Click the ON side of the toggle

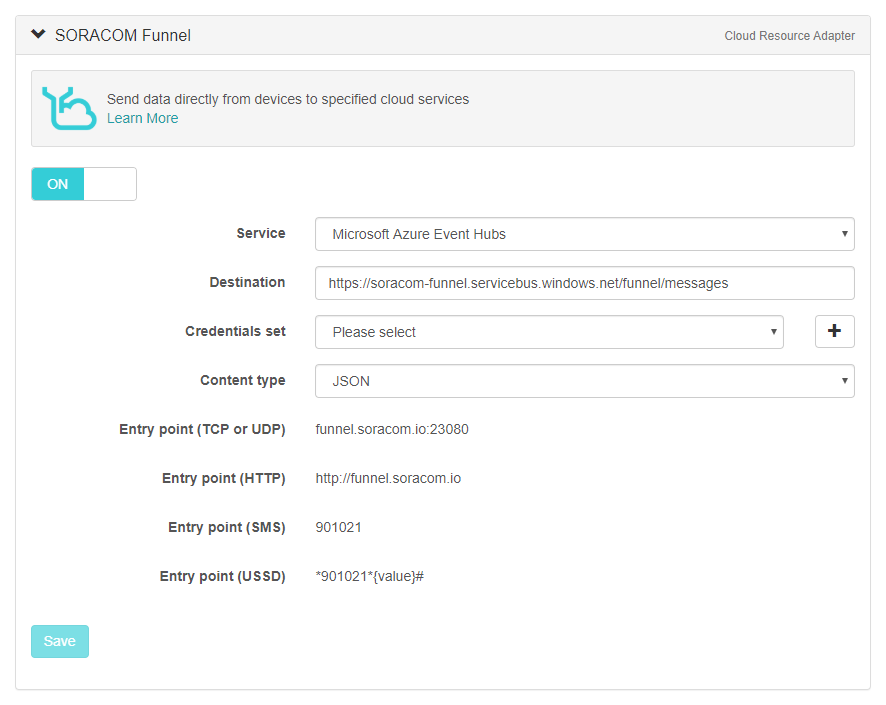coord(57,184)
